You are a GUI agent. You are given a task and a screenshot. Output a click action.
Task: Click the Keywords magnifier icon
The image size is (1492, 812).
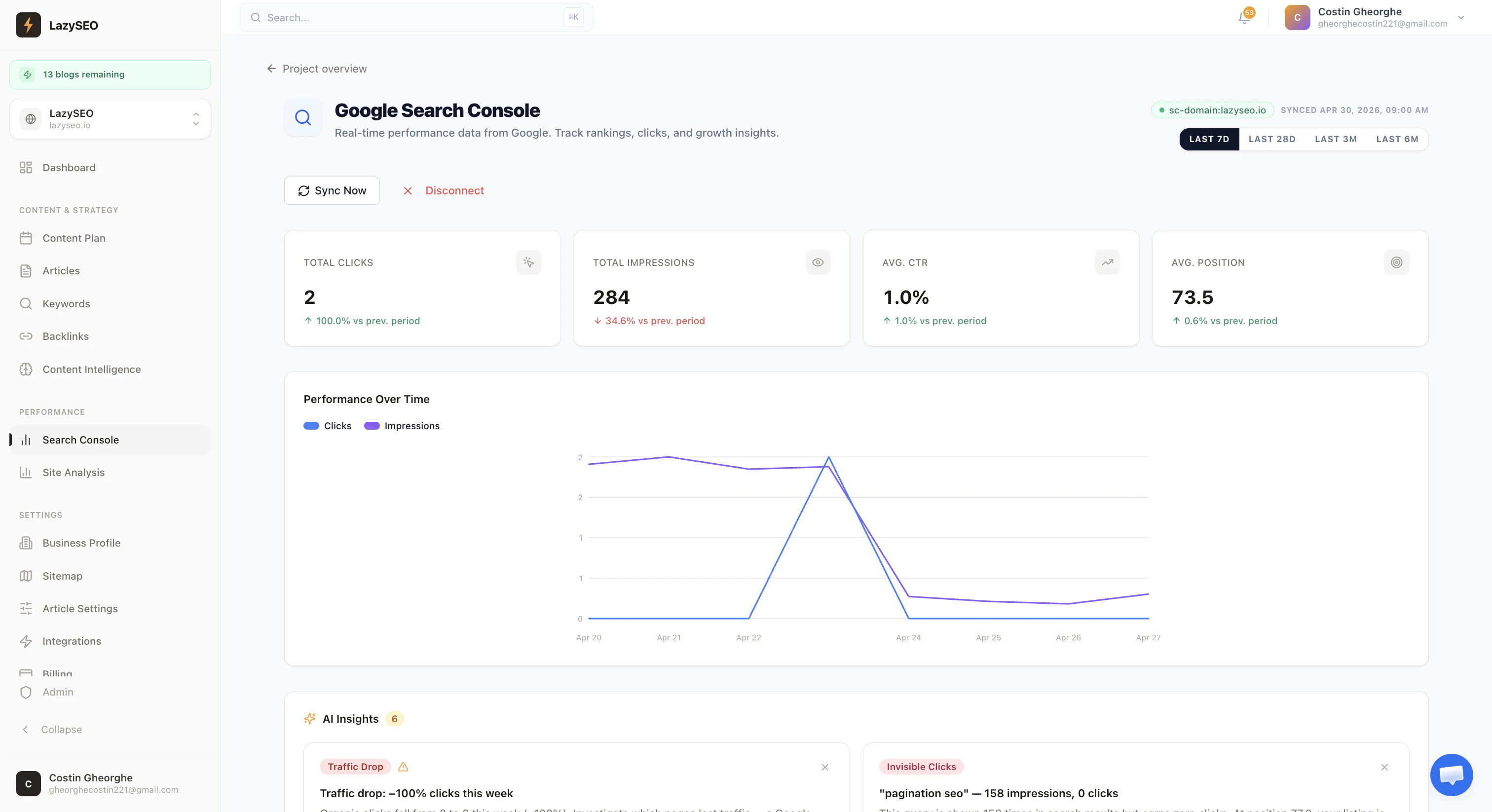[26, 303]
